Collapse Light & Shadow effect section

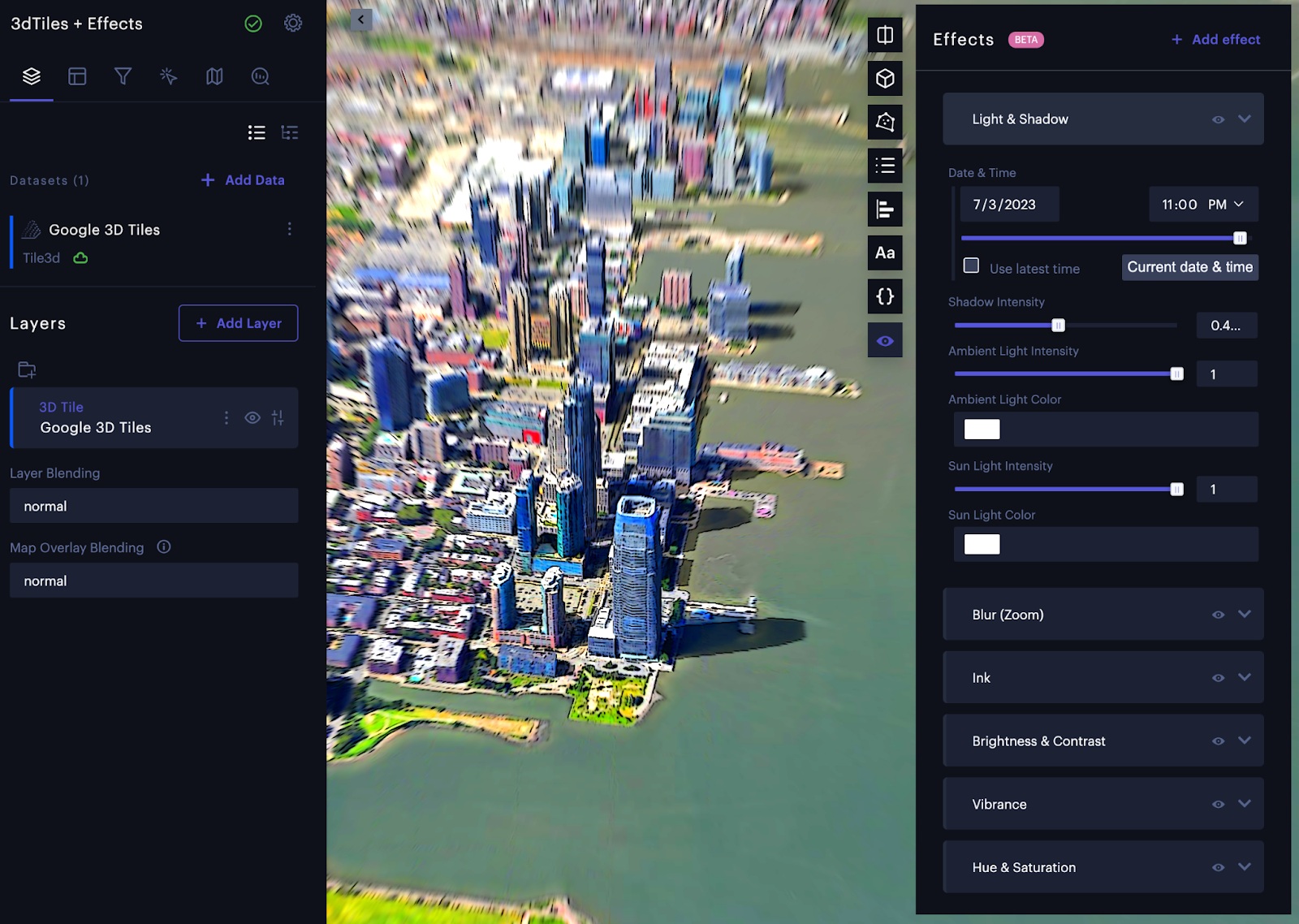pyautogui.click(x=1245, y=119)
